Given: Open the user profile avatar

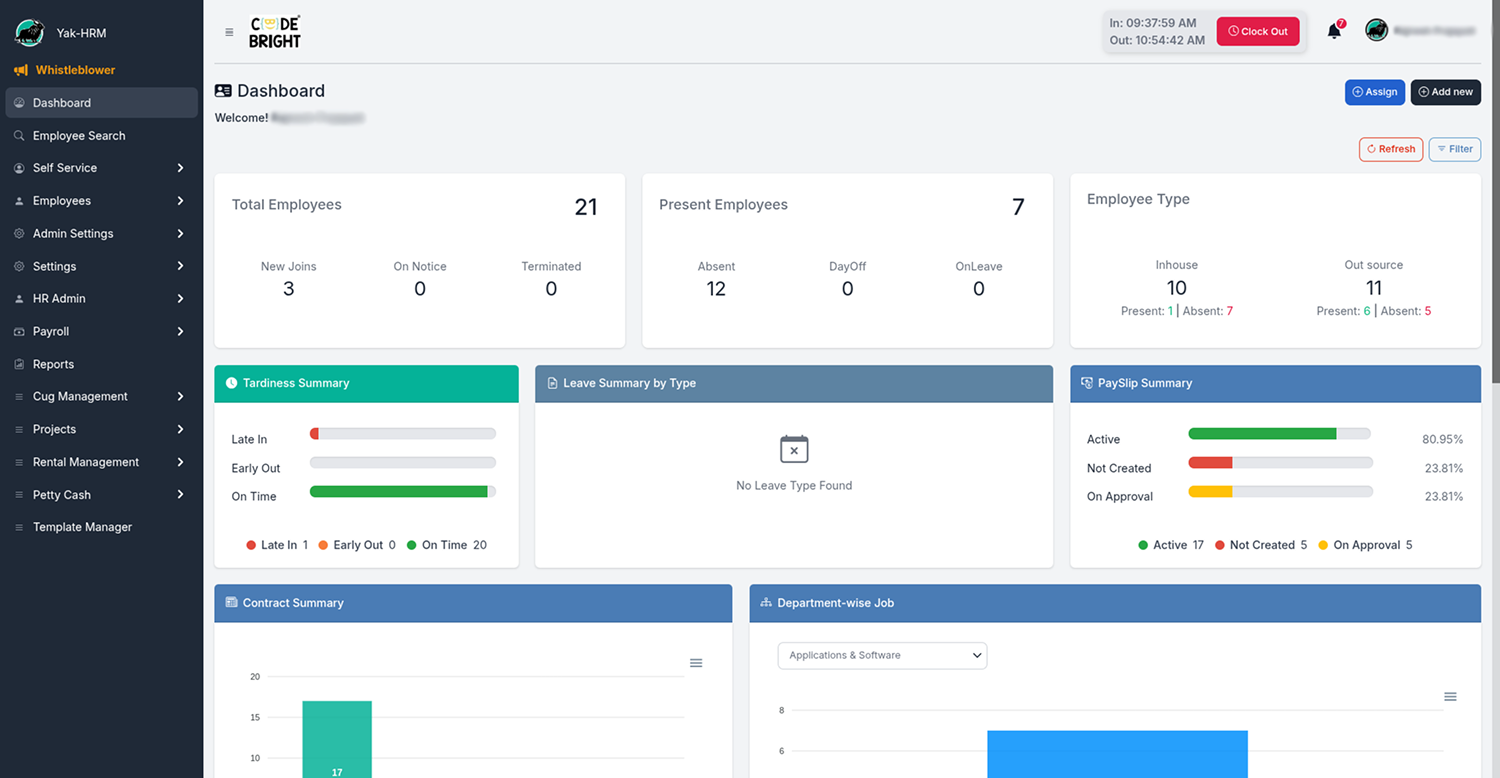Looking at the screenshot, I should tap(1377, 31).
